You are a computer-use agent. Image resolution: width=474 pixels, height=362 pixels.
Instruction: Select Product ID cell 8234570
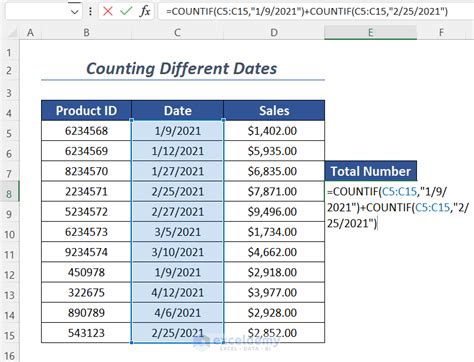click(86, 171)
